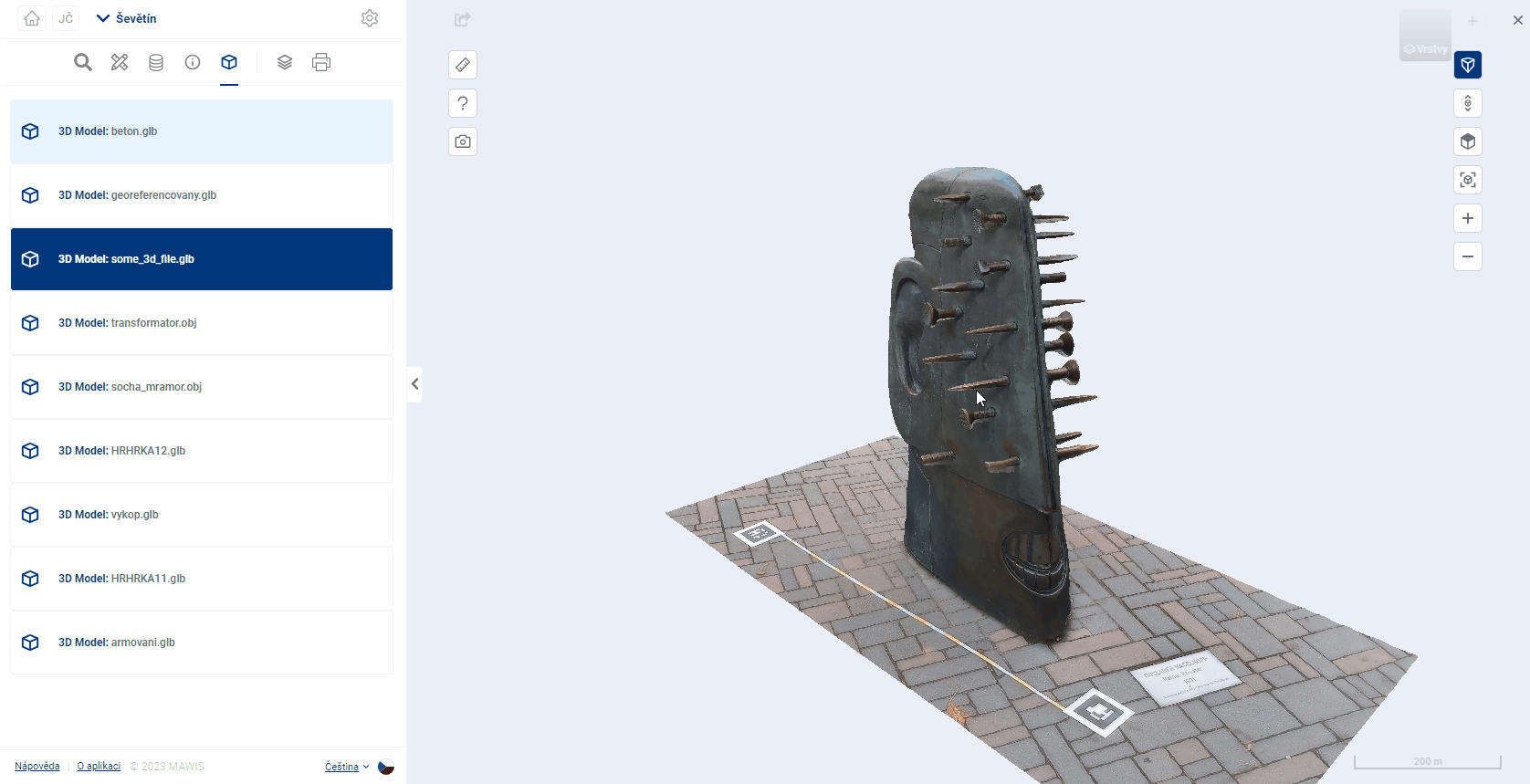Expand the Ševětín municipality dropdown
Viewport: 1530px width, 784px height.
point(127,18)
